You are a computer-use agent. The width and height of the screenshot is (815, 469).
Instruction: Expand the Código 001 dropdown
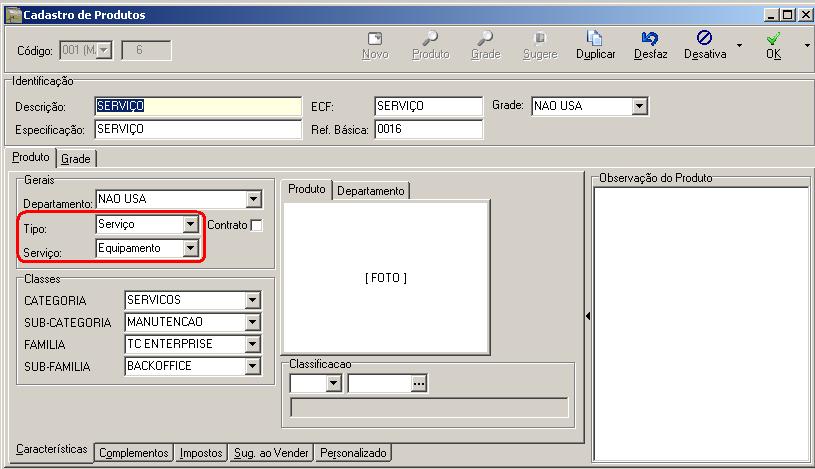(x=104, y=50)
